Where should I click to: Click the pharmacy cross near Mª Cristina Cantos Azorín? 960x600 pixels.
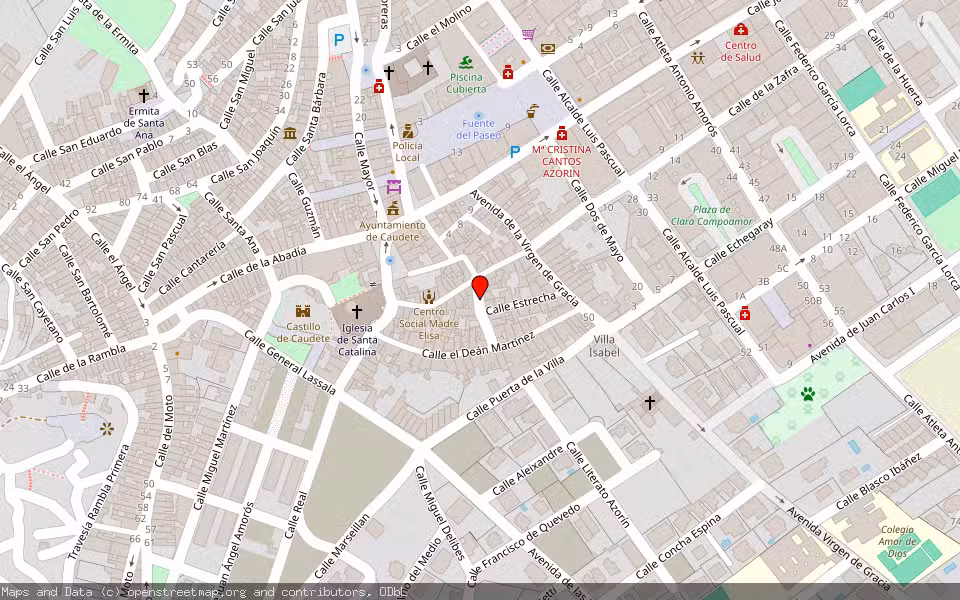561,133
